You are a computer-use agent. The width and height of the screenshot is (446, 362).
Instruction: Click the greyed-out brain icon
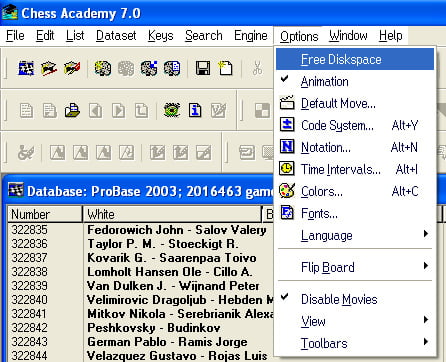click(126, 68)
